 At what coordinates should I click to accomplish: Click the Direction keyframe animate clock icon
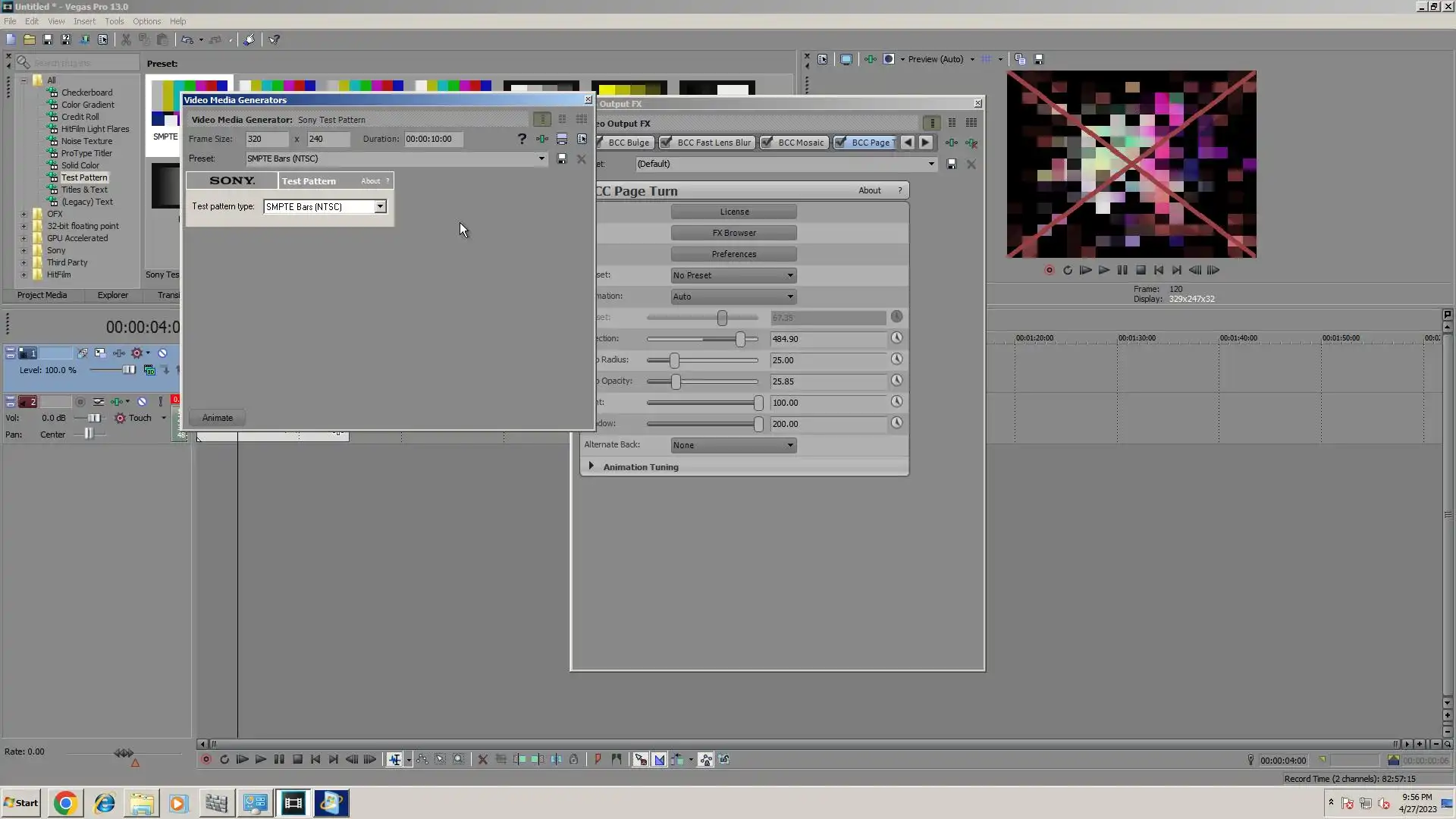click(896, 338)
